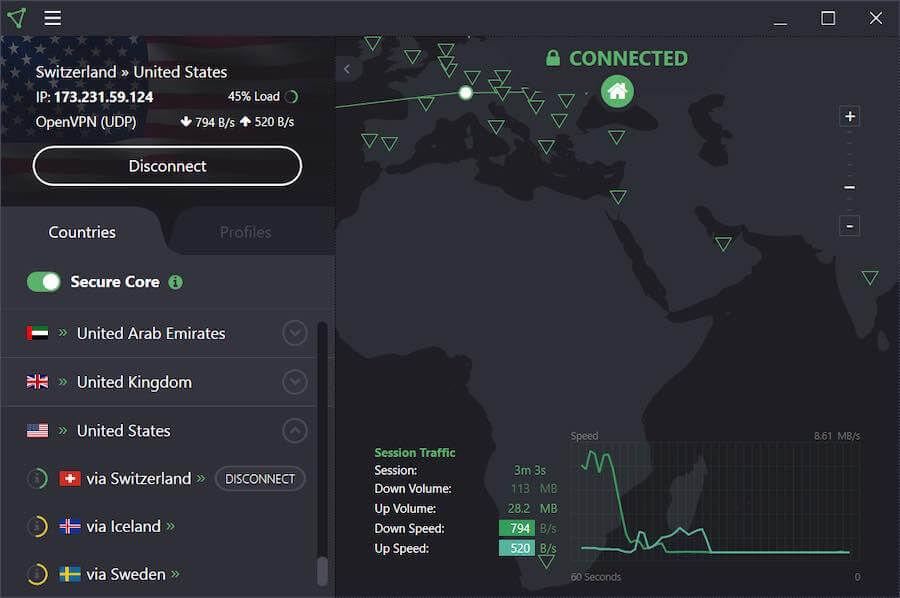The width and height of the screenshot is (900, 598).
Task: Click the Switzerland flag icon
Action: pyautogui.click(x=70, y=479)
